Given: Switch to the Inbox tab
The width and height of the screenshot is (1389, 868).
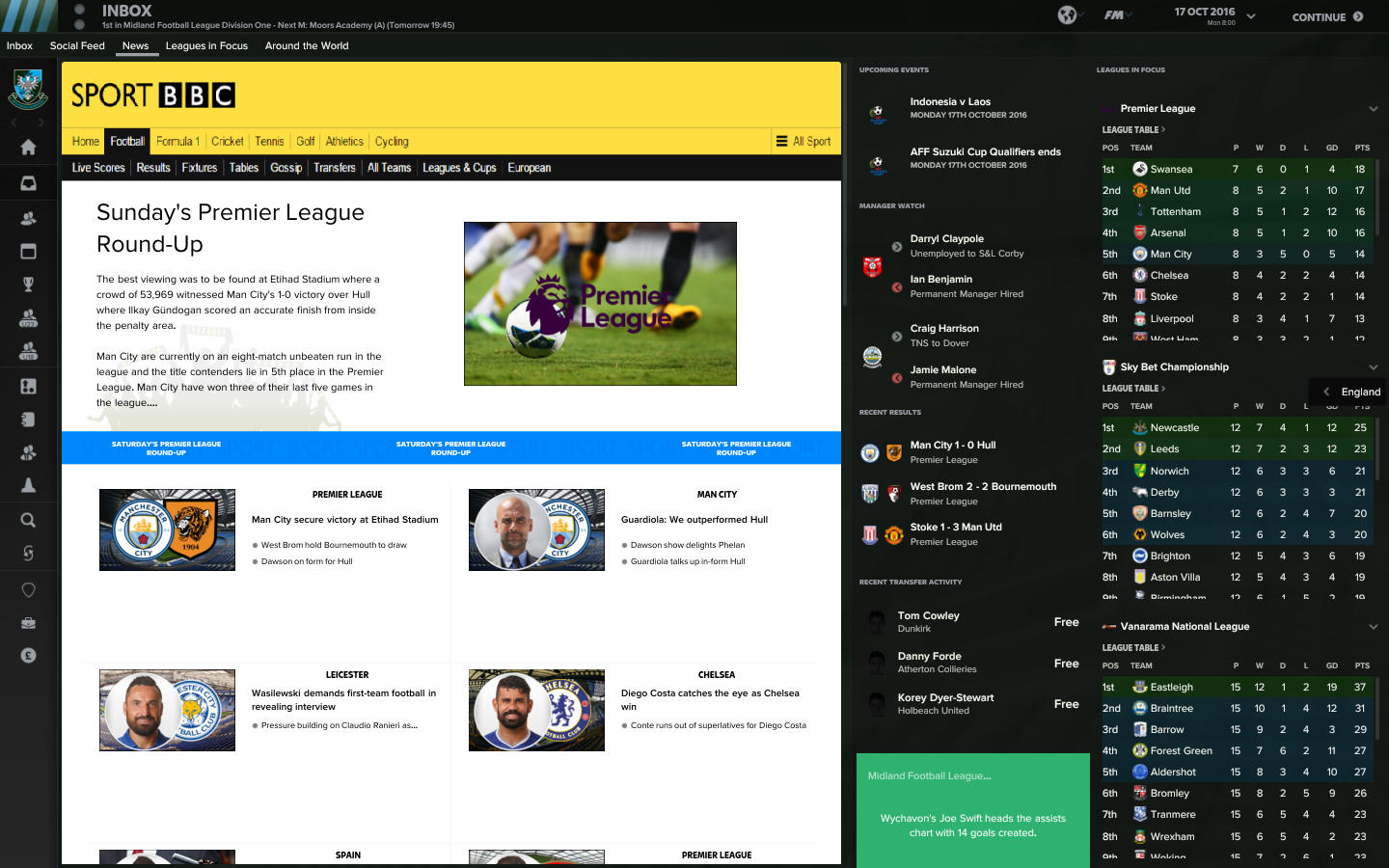Looking at the screenshot, I should (x=19, y=45).
